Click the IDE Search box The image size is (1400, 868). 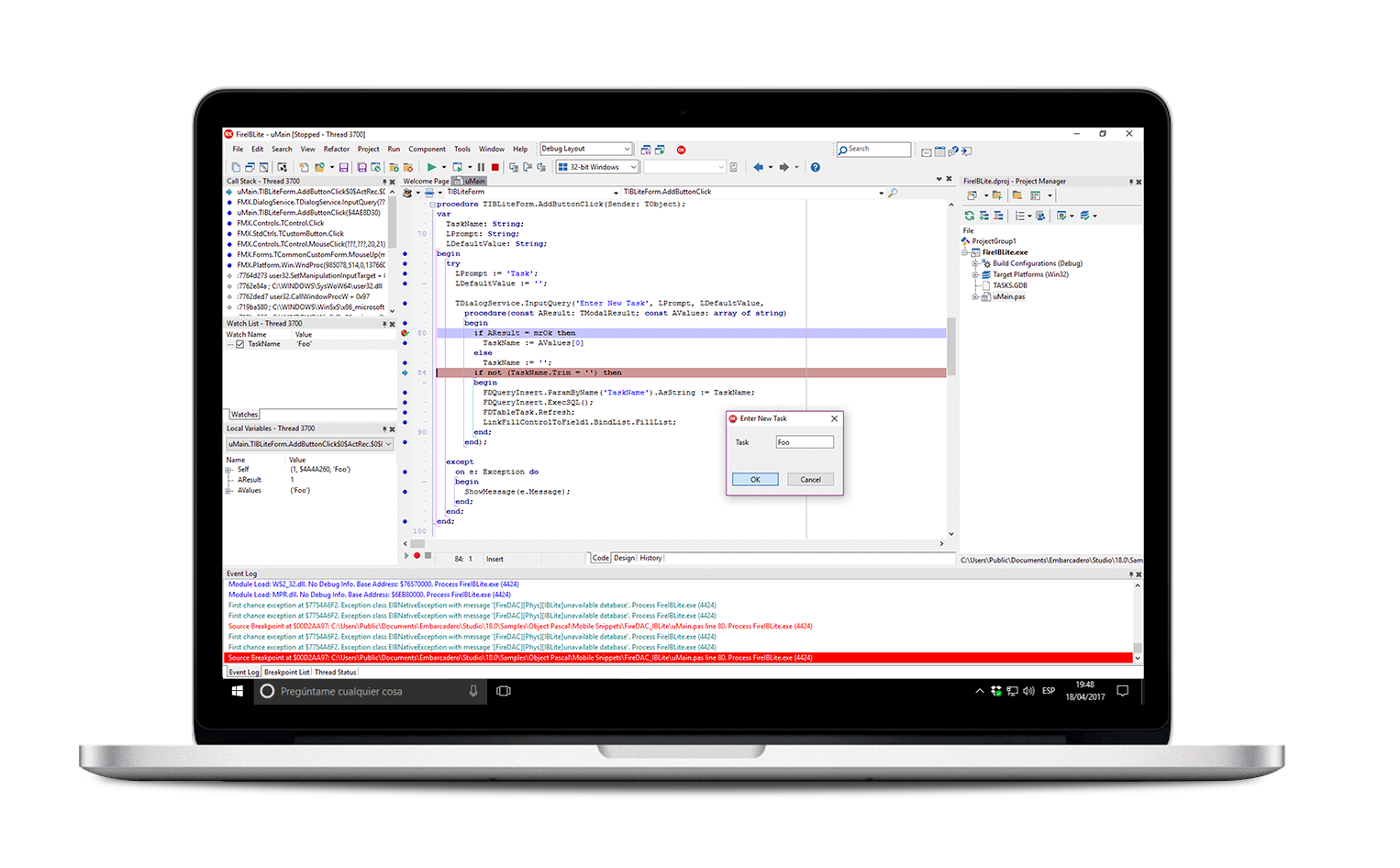pos(873,150)
